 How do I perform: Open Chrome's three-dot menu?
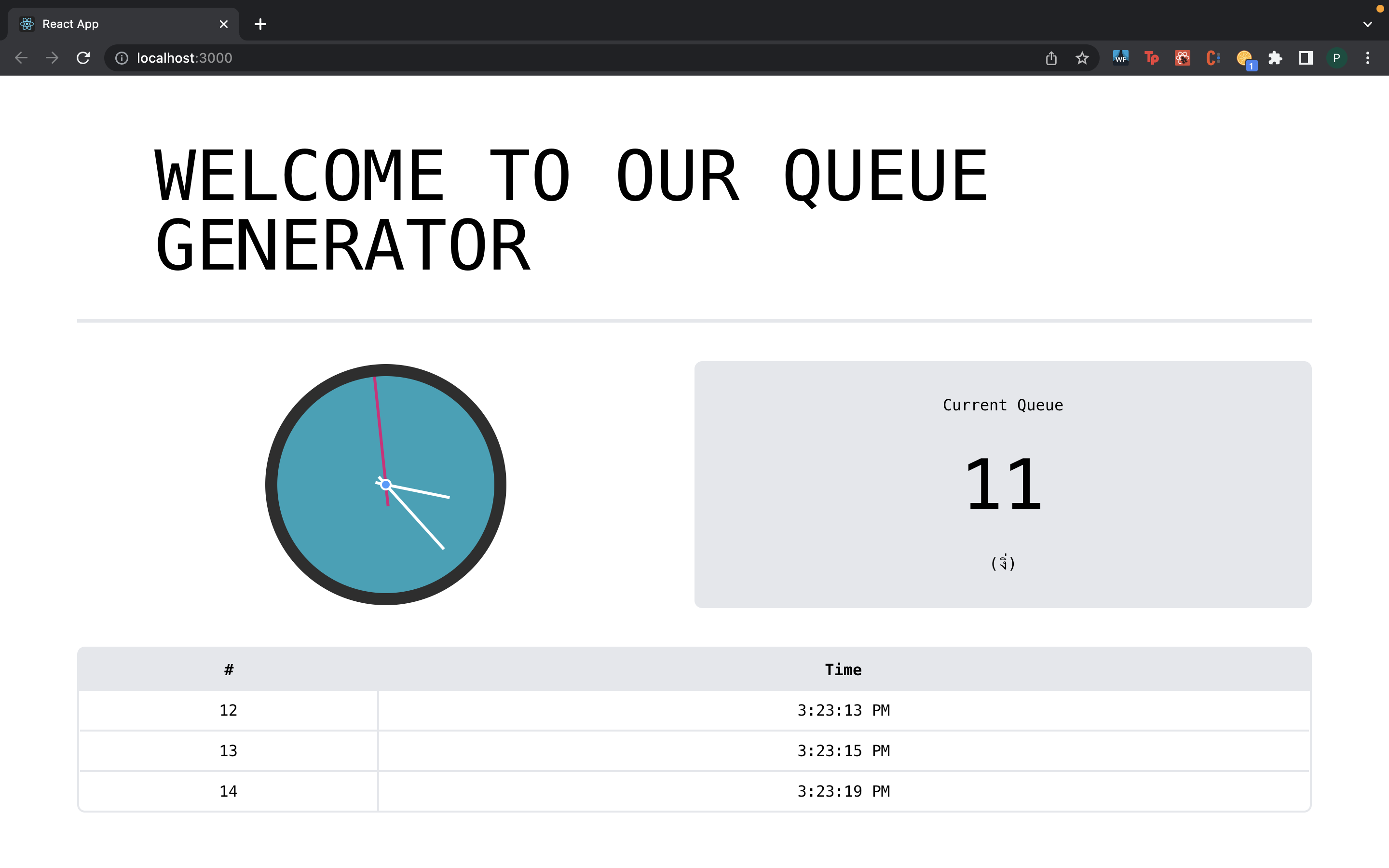(x=1368, y=57)
